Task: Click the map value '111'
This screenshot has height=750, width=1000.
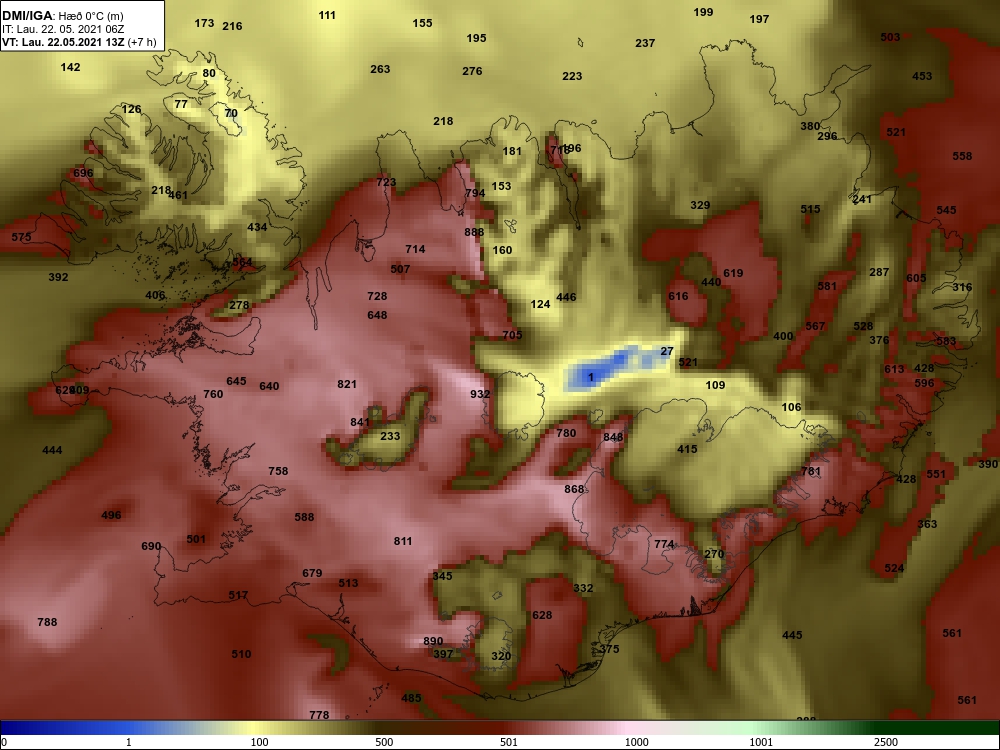Action: click(x=327, y=15)
